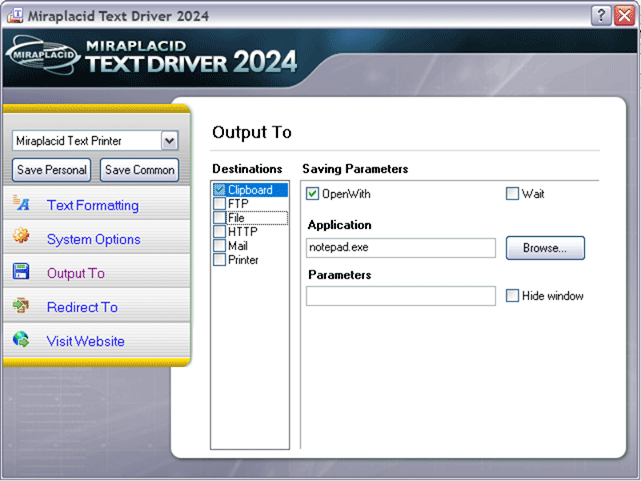Check the Hide window checkbox

pyautogui.click(x=512, y=295)
